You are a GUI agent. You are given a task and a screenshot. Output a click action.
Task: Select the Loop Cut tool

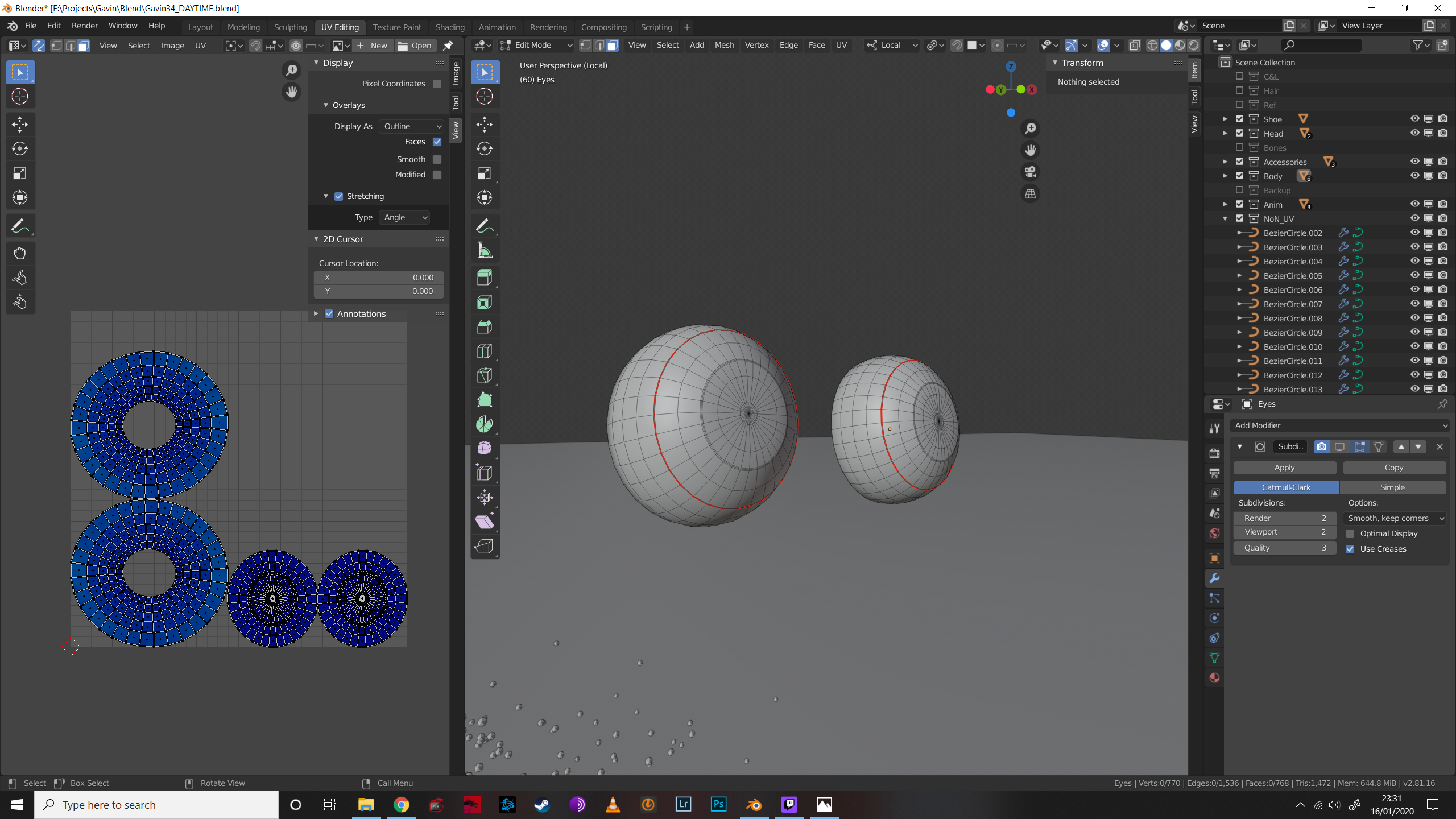coord(484,351)
